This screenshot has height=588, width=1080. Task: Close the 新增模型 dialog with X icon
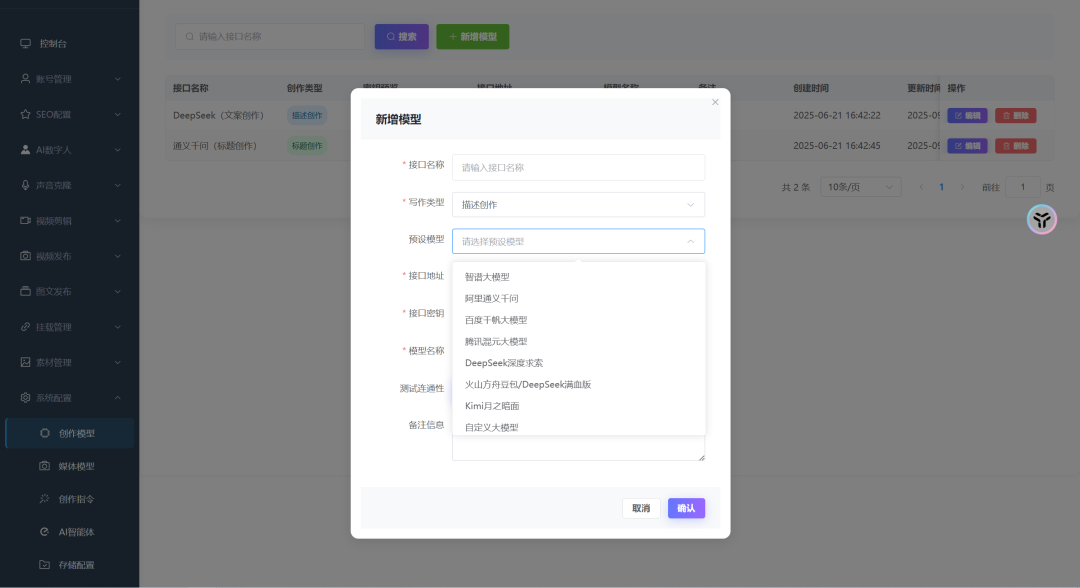pyautogui.click(x=715, y=102)
